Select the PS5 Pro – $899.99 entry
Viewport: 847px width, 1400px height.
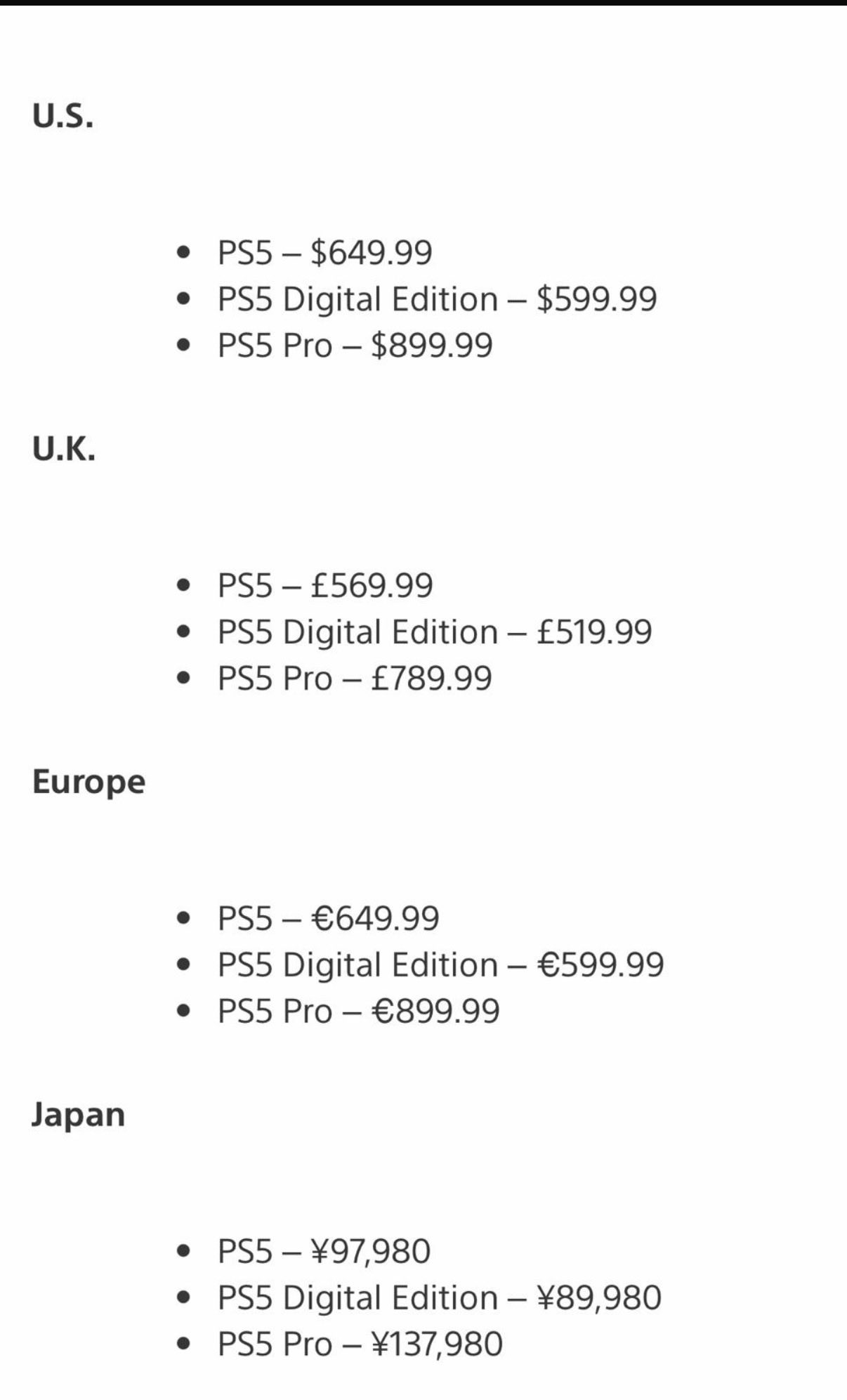pos(355,345)
